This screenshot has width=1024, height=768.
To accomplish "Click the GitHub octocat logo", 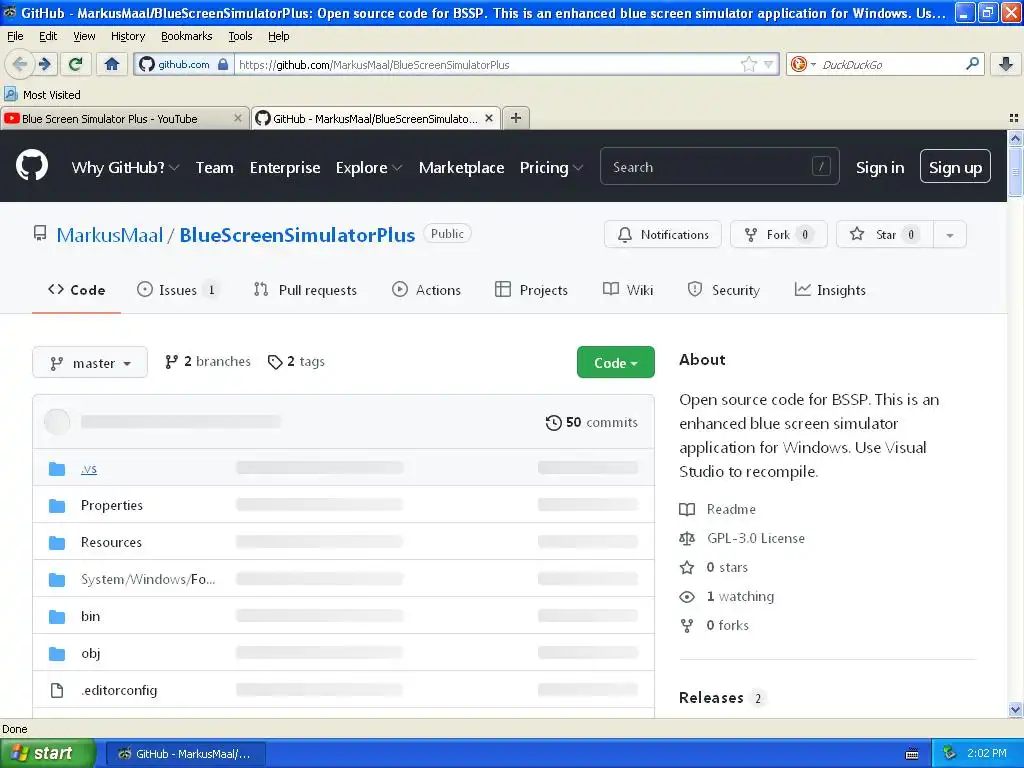I will [32, 165].
